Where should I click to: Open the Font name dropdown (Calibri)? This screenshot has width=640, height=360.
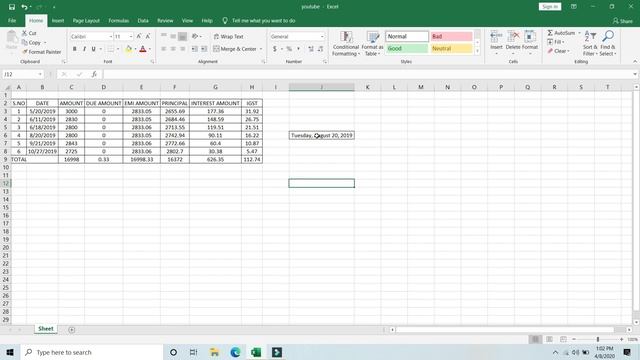pos(110,37)
